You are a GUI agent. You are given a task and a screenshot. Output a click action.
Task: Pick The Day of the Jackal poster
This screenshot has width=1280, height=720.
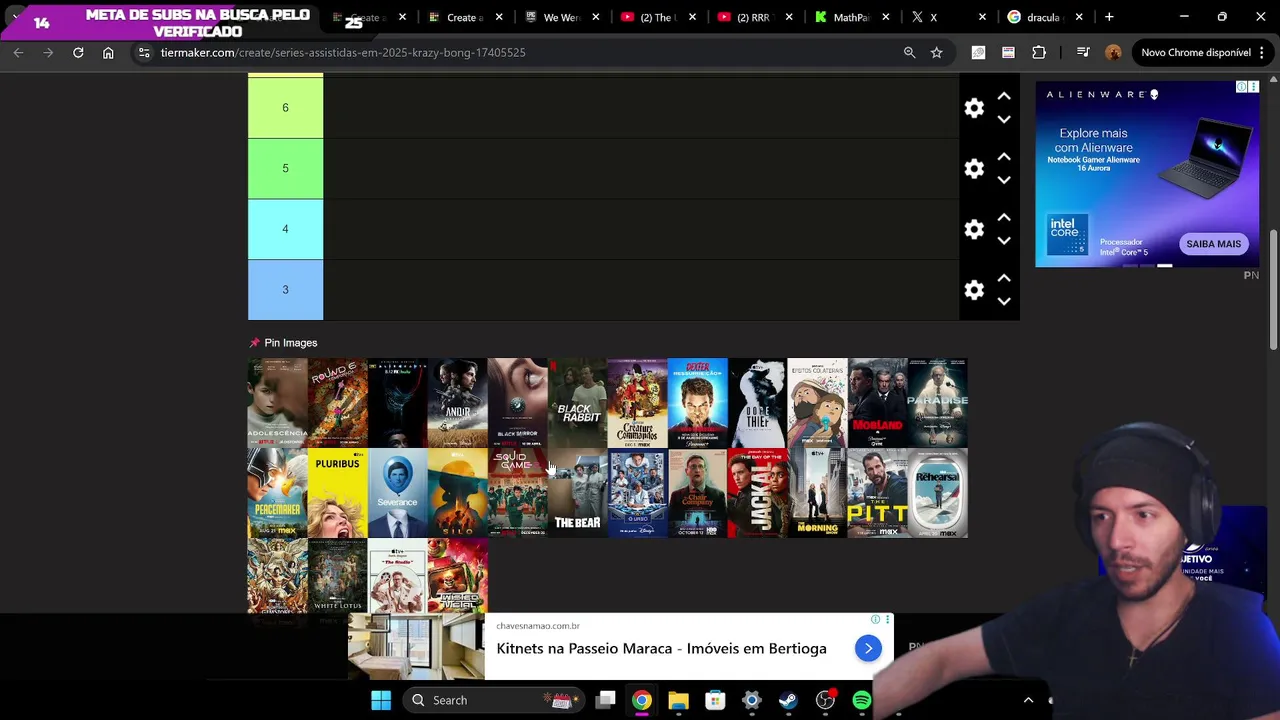[758, 493]
